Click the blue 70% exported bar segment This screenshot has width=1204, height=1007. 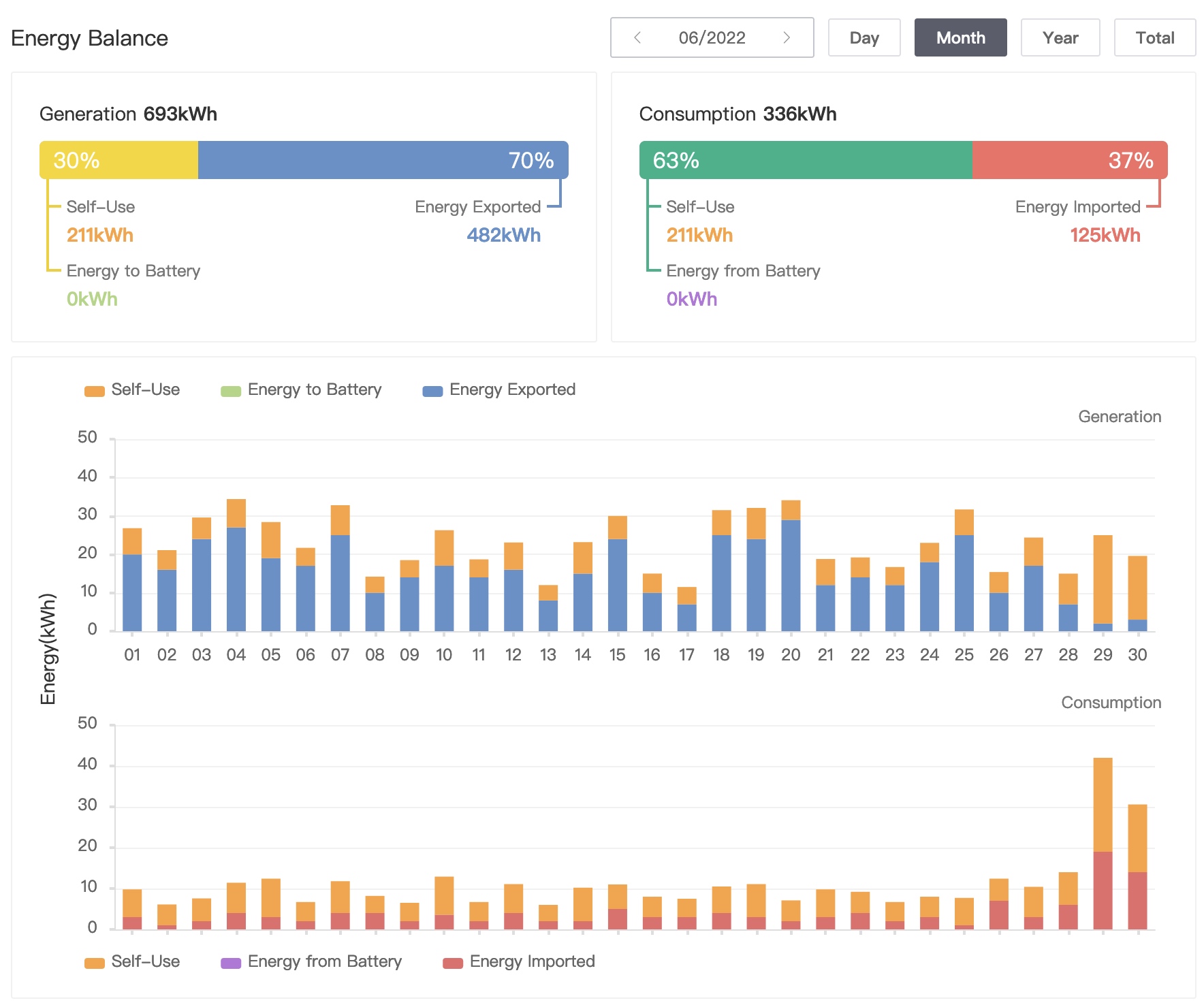point(383,160)
